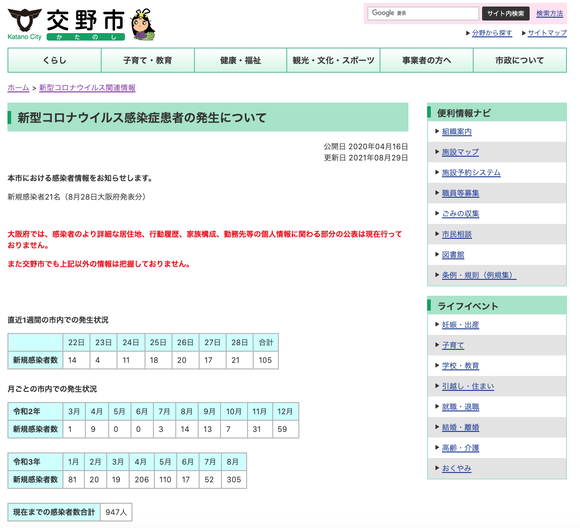580x528 pixels.
Task: Click the 令和3年 table header cell
Action: tap(35, 462)
